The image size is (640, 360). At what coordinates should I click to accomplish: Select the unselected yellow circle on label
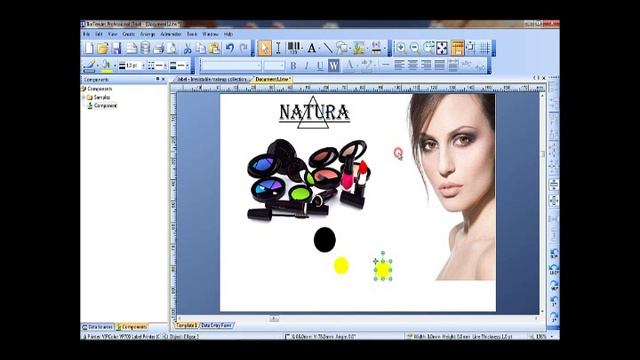[341, 265]
